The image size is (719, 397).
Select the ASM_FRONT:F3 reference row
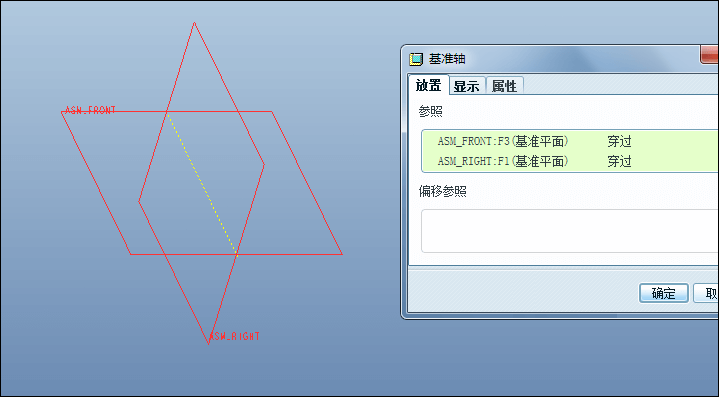tap(570, 141)
